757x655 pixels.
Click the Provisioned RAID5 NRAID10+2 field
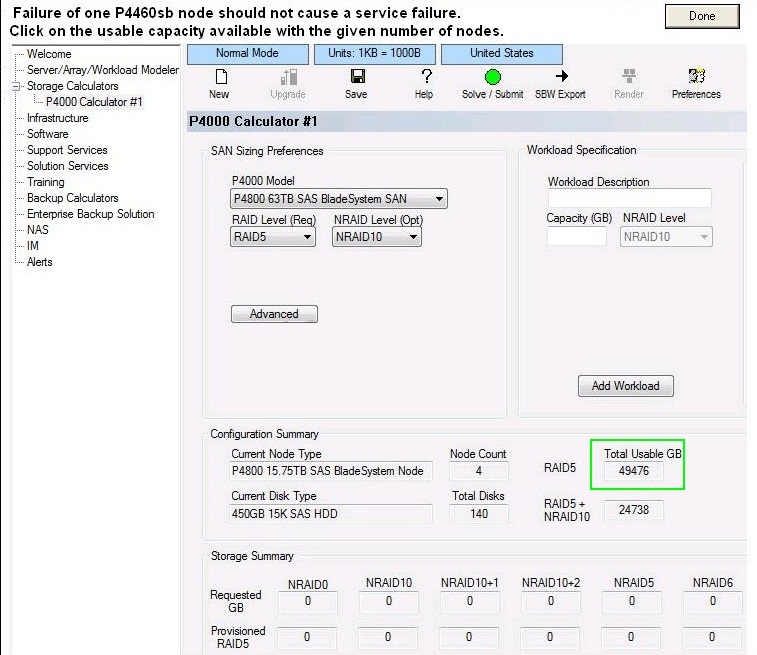tap(550, 637)
